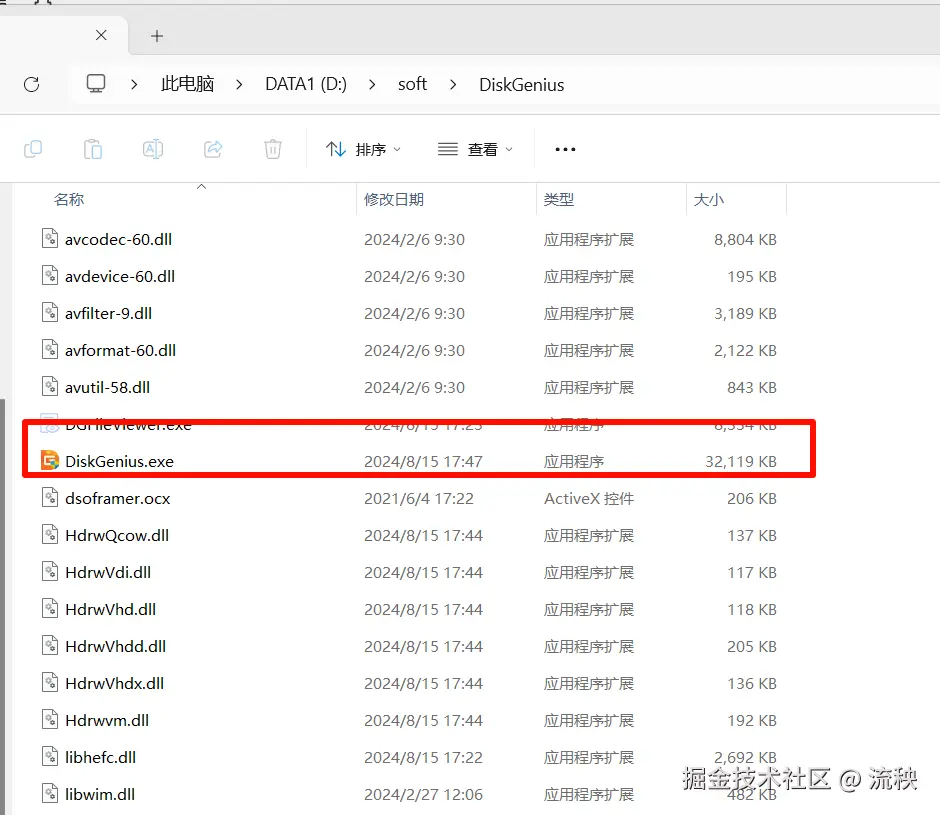Close the current Explorer tab
Image resolution: width=940 pixels, height=815 pixels.
tap(101, 35)
